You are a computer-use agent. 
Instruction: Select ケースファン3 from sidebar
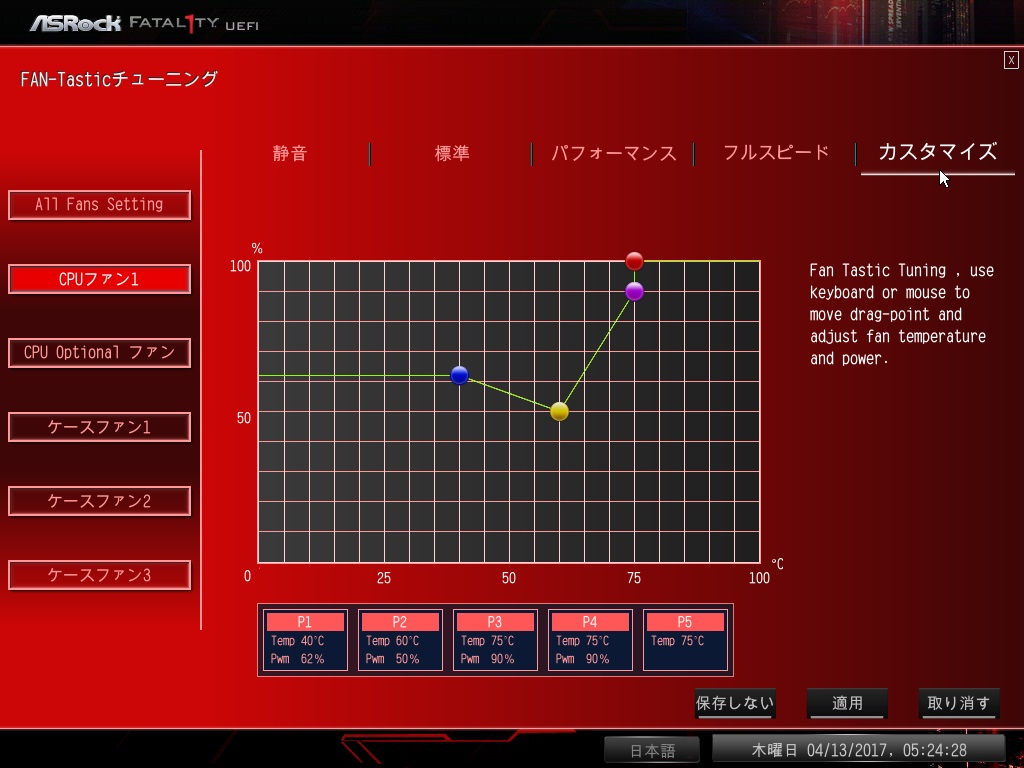(x=99, y=575)
